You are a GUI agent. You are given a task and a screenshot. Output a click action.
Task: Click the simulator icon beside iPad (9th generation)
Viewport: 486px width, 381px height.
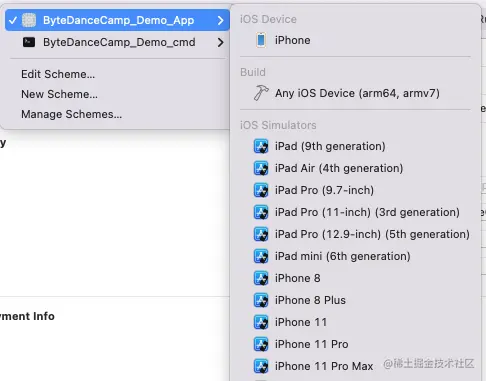coord(261,146)
